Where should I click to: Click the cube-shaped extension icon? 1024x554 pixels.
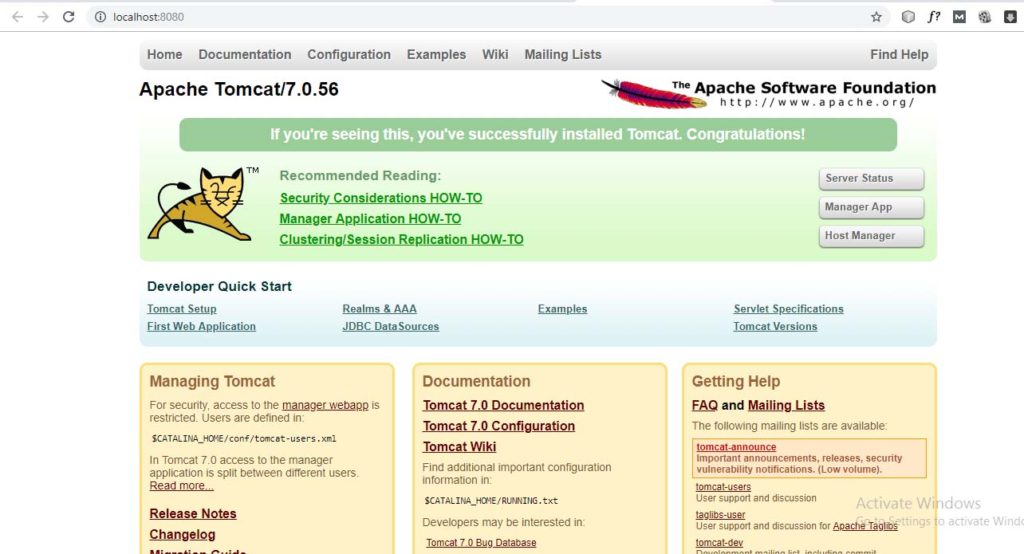click(x=908, y=17)
